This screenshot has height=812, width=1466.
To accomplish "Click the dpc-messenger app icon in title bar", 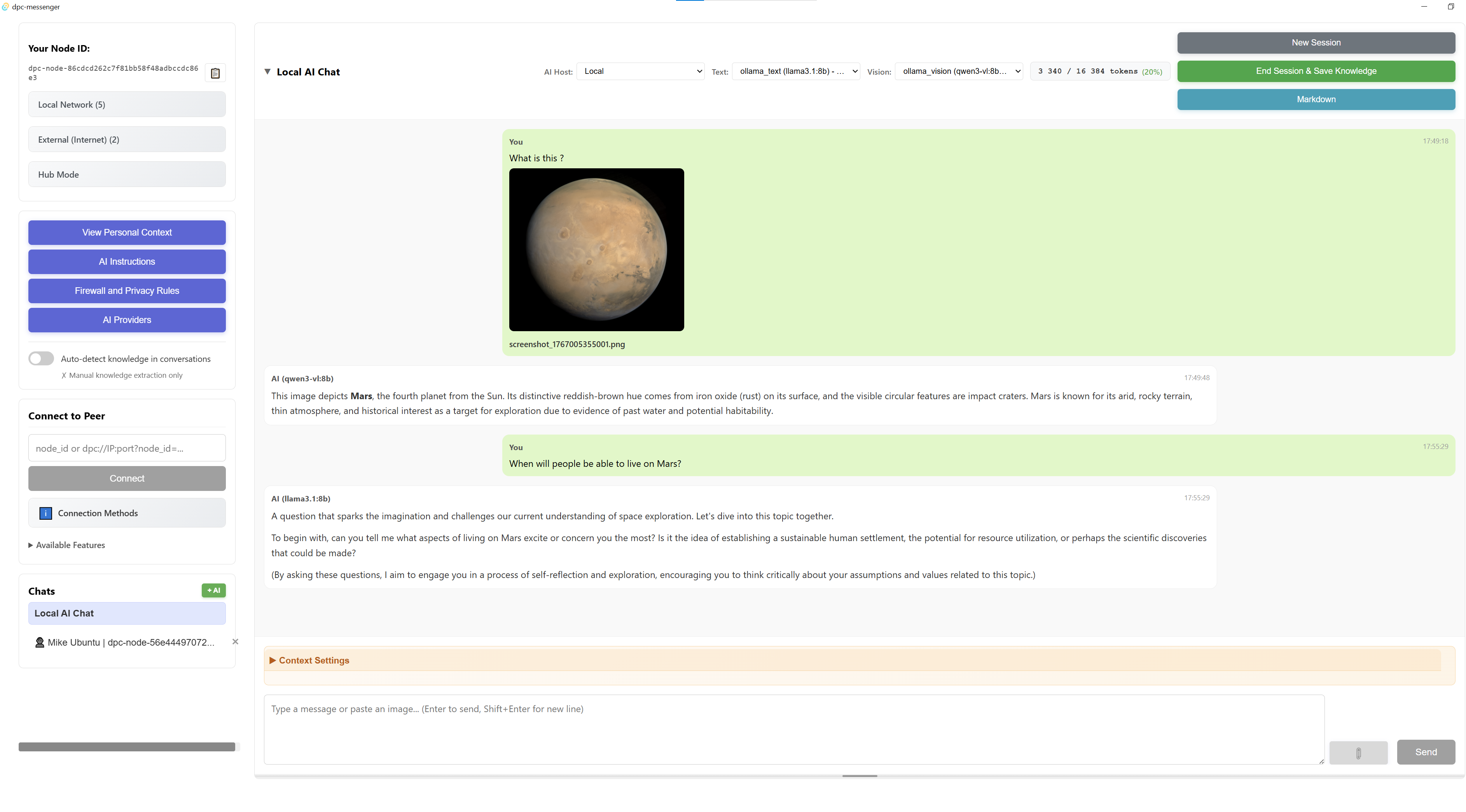I will click(6, 7).
